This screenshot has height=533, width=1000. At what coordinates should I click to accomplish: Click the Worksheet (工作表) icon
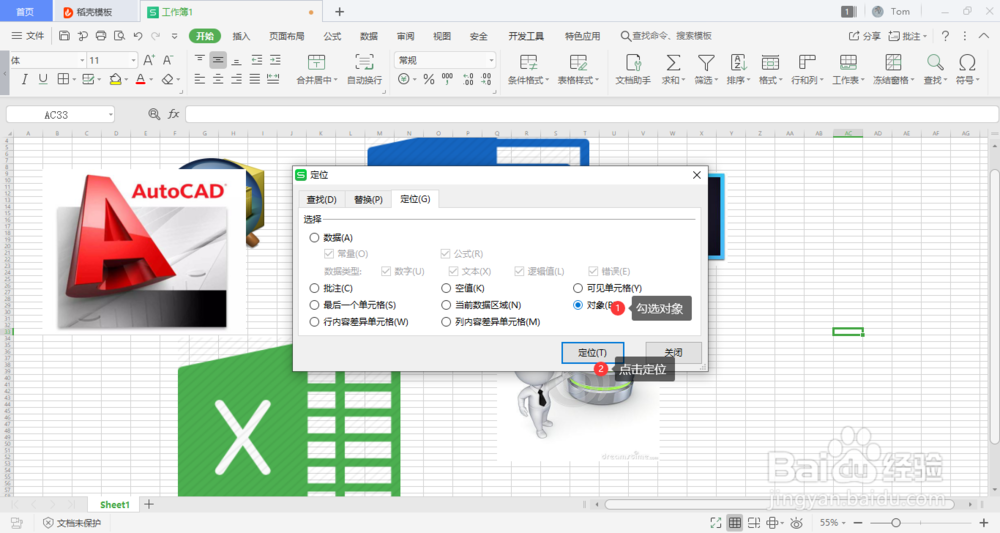pos(848,62)
